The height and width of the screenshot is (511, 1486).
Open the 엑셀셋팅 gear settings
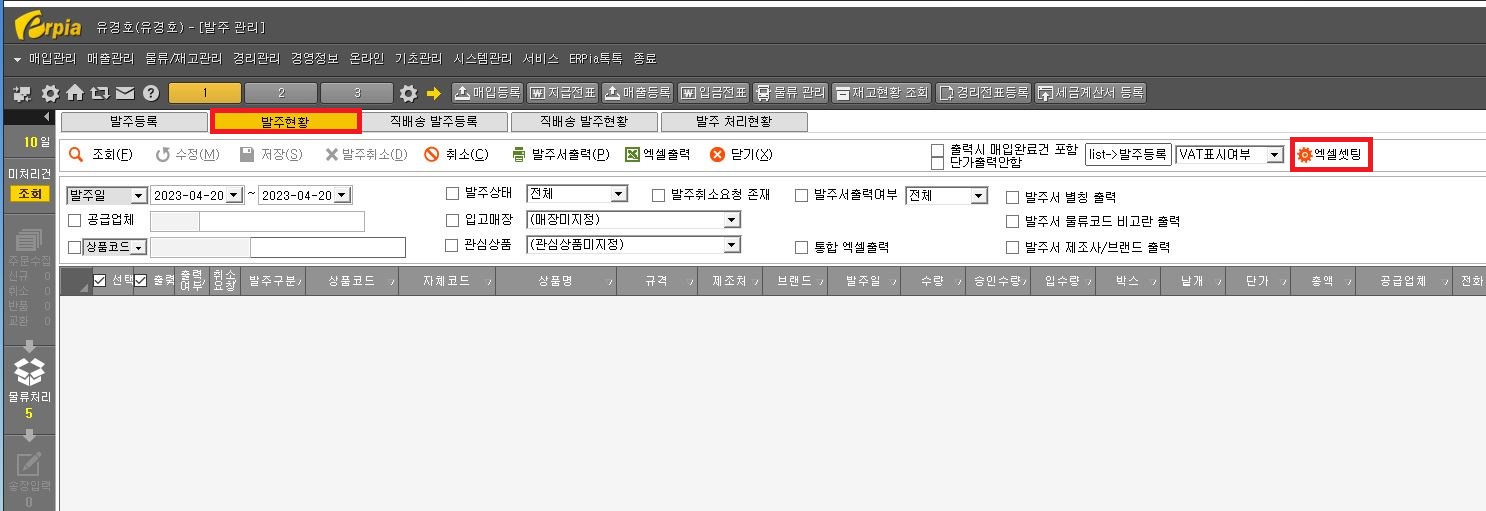click(1330, 155)
